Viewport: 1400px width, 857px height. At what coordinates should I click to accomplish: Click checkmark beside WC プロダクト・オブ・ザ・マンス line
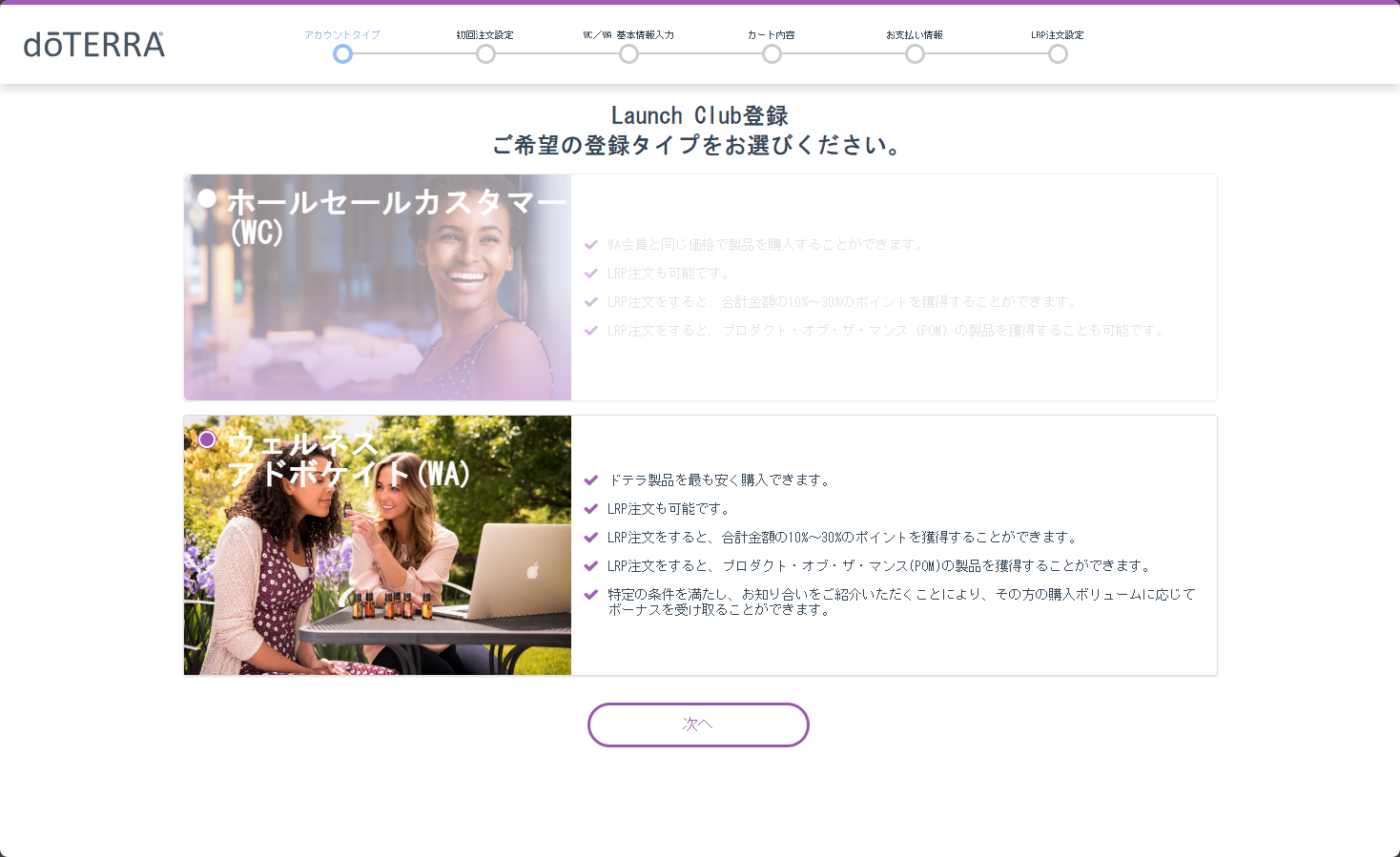pyautogui.click(x=591, y=331)
